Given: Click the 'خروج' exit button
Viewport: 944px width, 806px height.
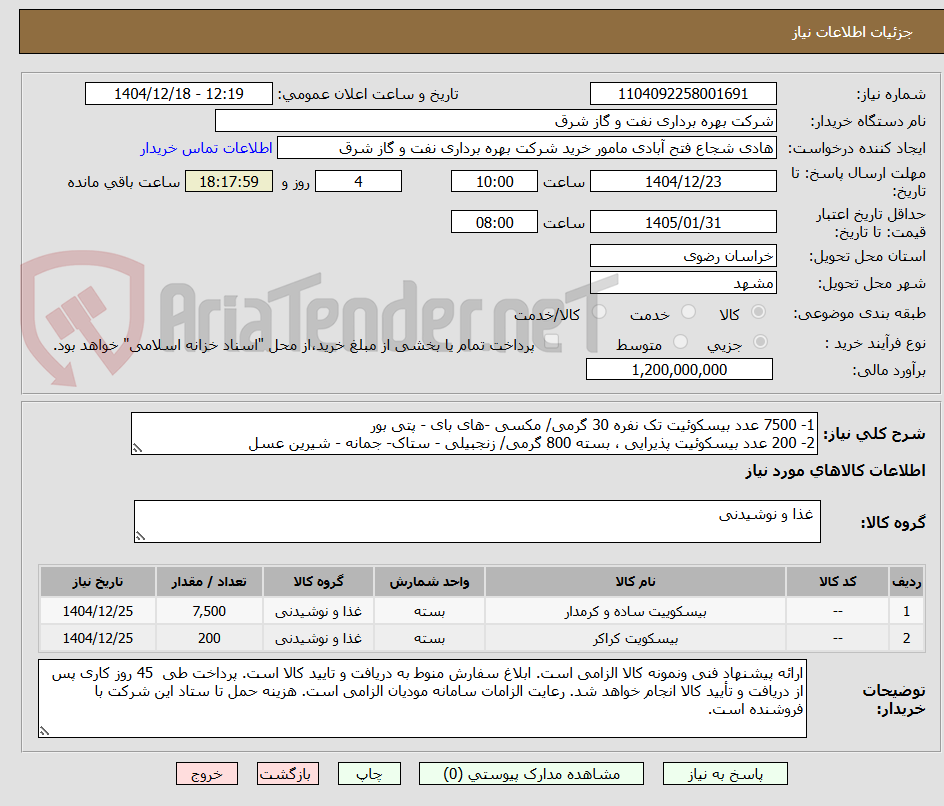Looking at the screenshot, I should (x=206, y=774).
